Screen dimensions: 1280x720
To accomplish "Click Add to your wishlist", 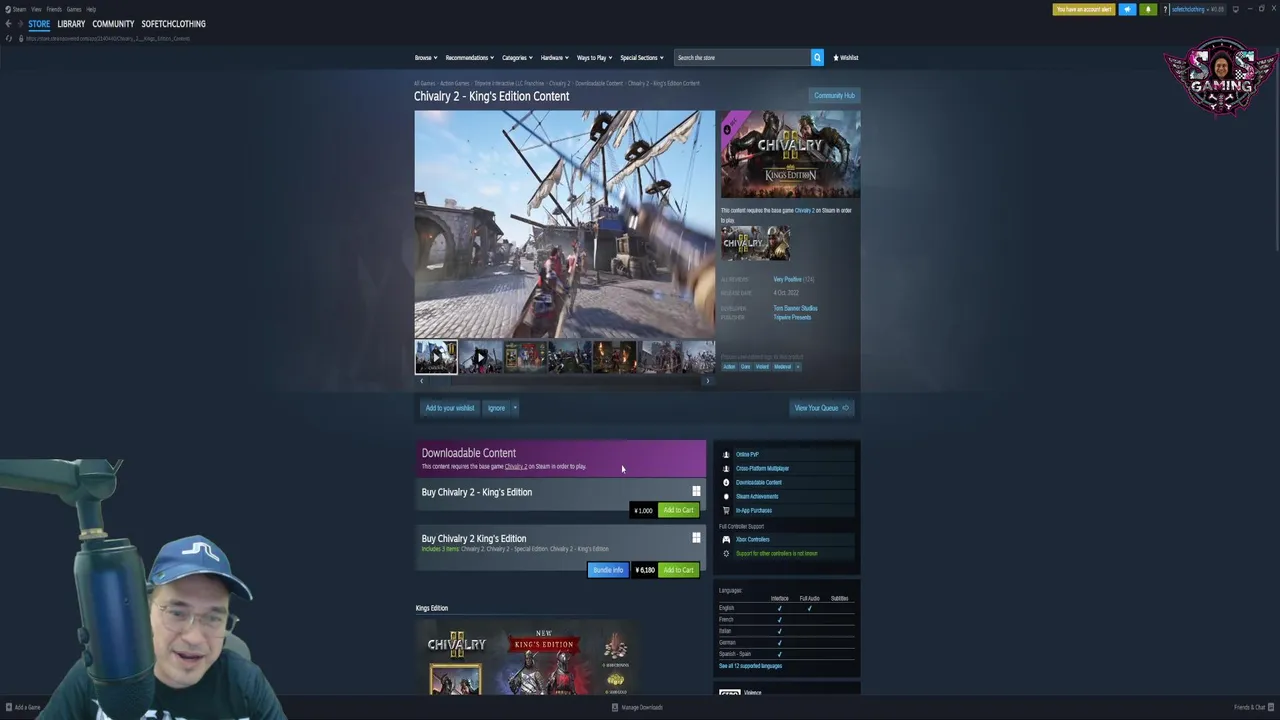I will [450, 408].
